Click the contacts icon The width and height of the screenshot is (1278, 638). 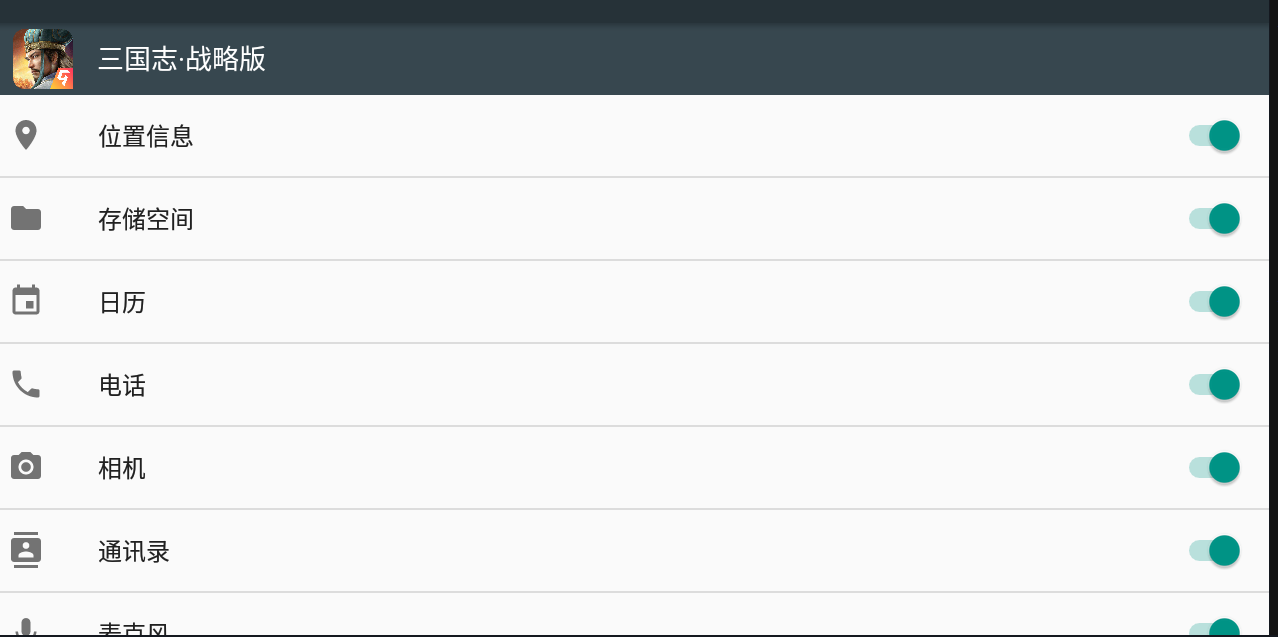[x=26, y=550]
